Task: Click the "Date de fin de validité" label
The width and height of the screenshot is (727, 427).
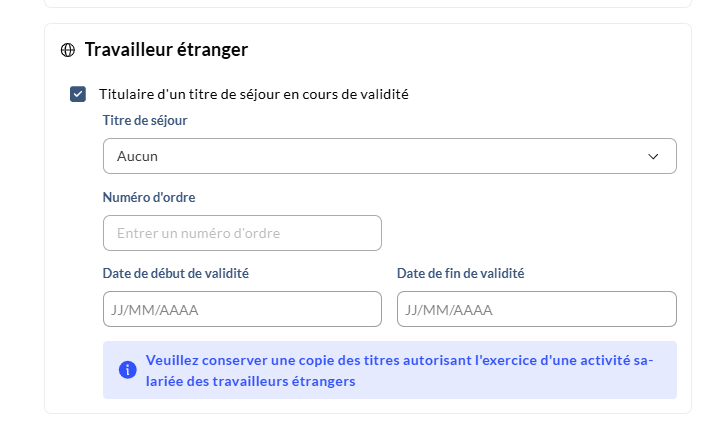Action: (461, 272)
